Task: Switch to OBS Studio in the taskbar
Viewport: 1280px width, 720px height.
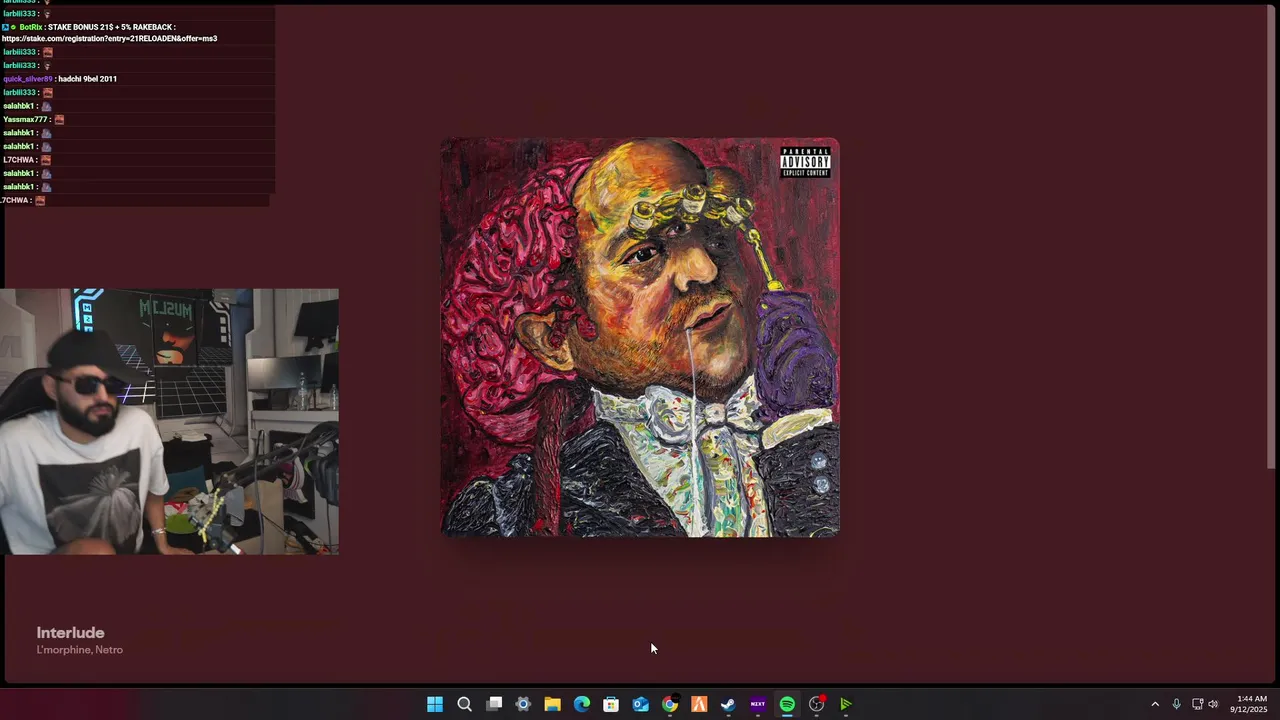Action: 816,704
